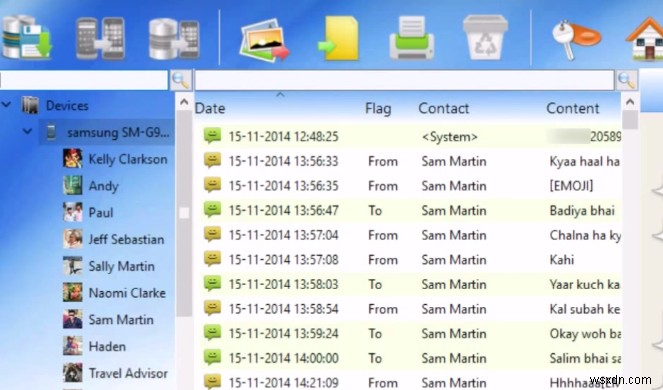Collapse the Devices tree node
The image size is (663, 390).
coord(6,104)
